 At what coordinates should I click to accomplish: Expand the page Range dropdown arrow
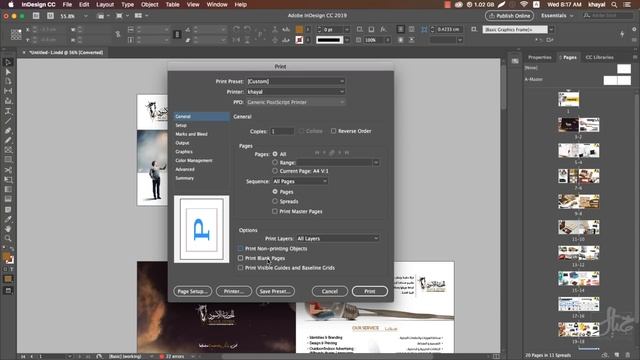pyautogui.click(x=376, y=162)
